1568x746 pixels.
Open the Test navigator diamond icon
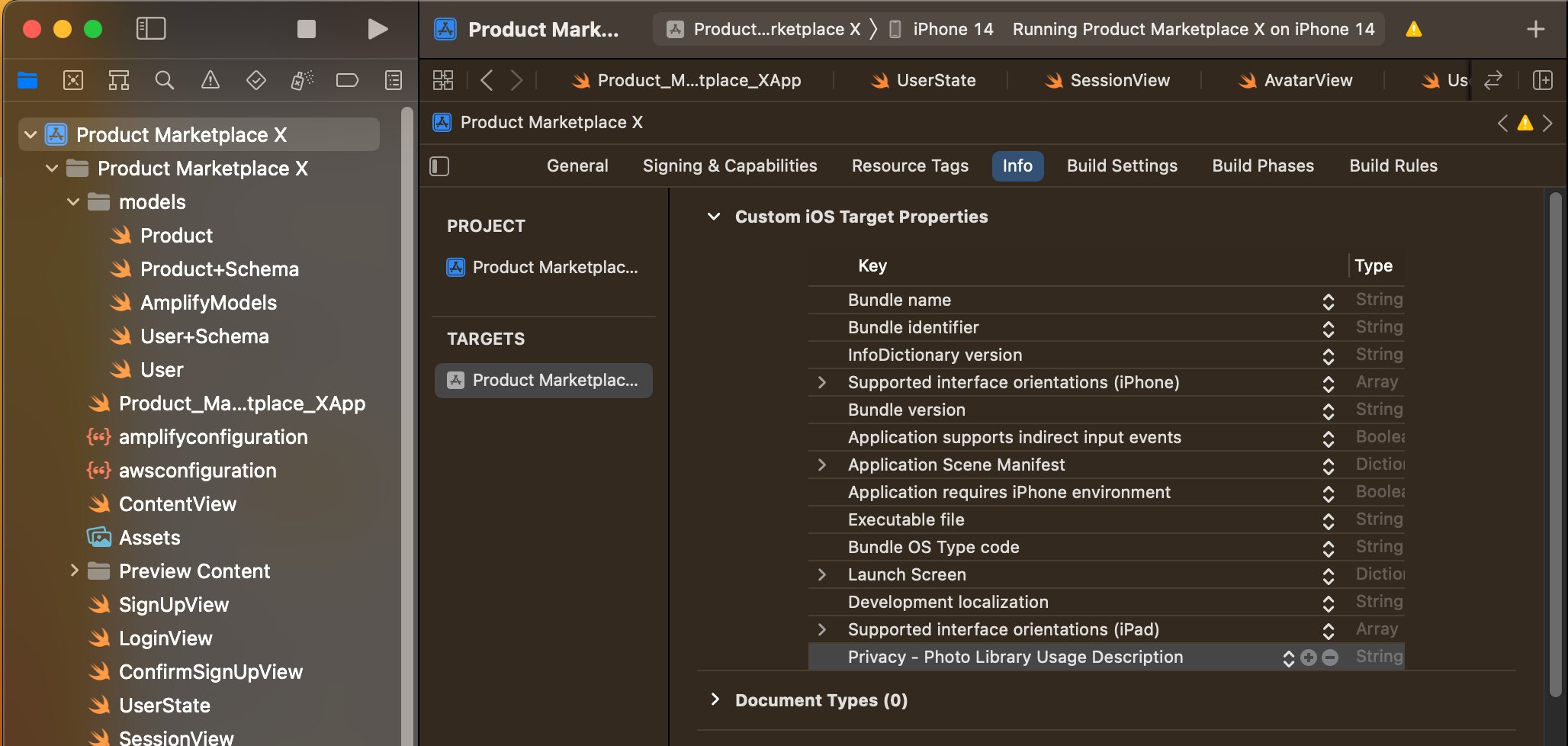[256, 80]
